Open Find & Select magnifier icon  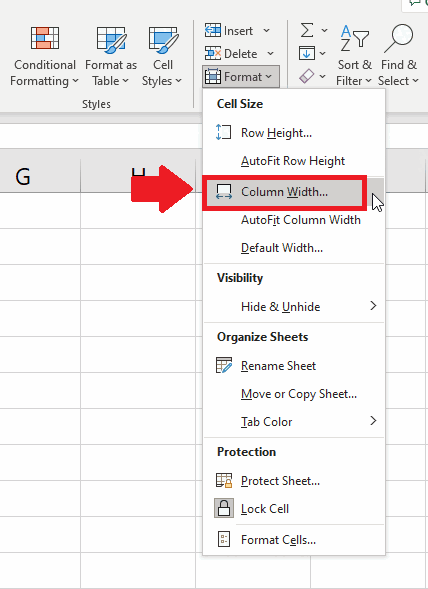(398, 38)
